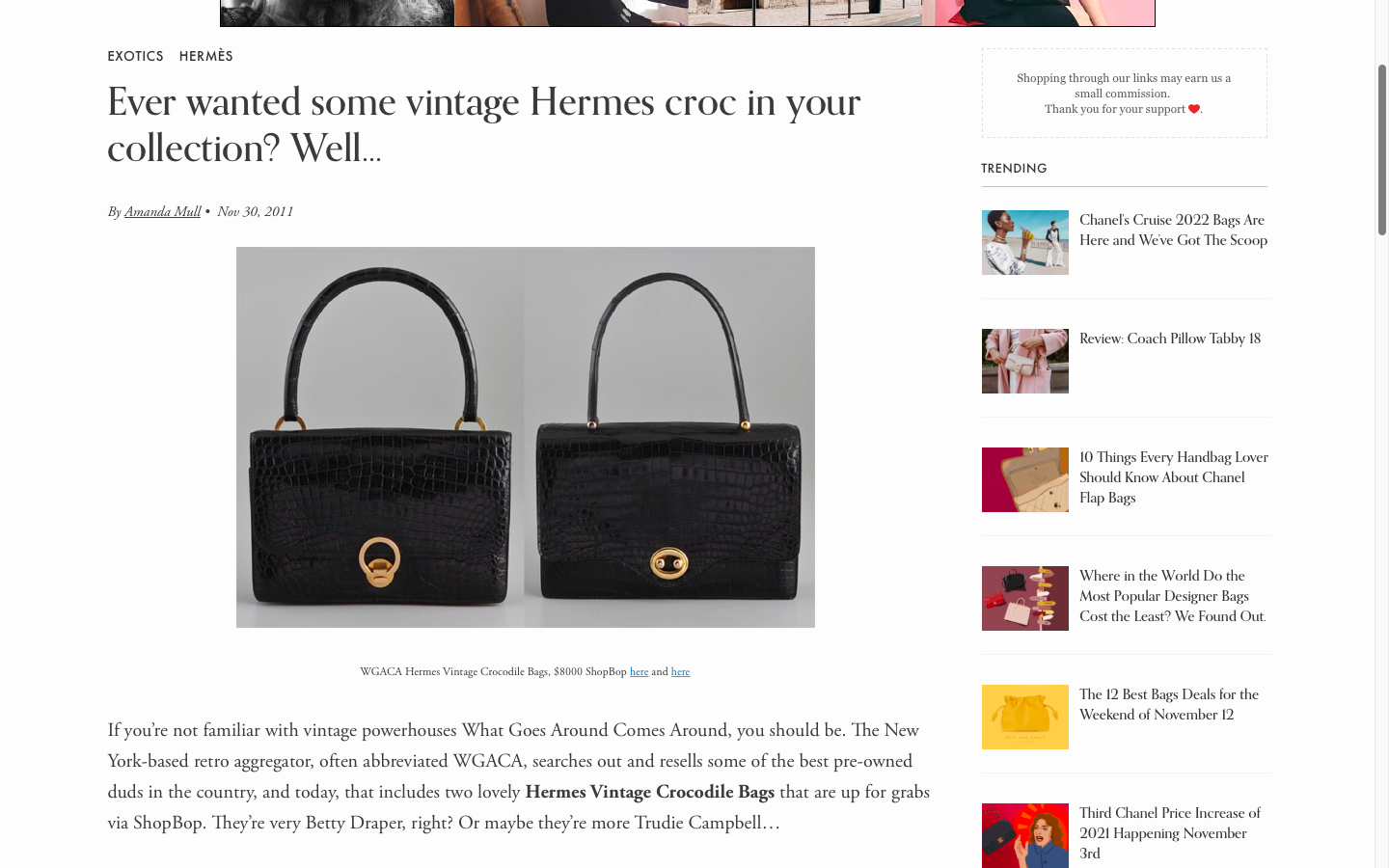Open 'Where in the World' designer bags link
This screenshot has height=868, width=1389.
pyautogui.click(x=1173, y=596)
